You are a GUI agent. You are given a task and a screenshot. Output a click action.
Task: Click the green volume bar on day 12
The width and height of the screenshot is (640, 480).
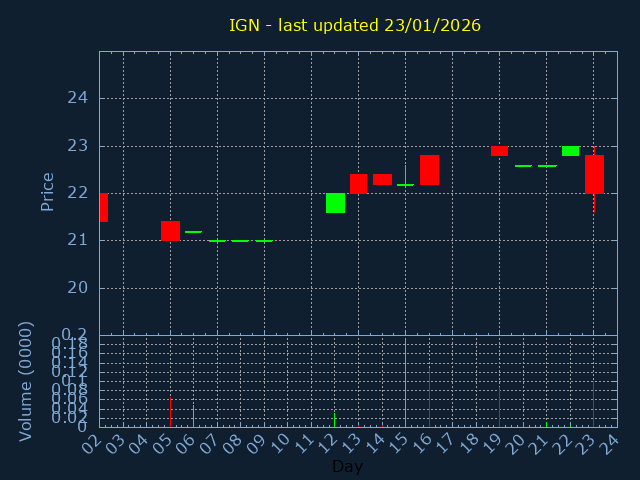click(335, 420)
